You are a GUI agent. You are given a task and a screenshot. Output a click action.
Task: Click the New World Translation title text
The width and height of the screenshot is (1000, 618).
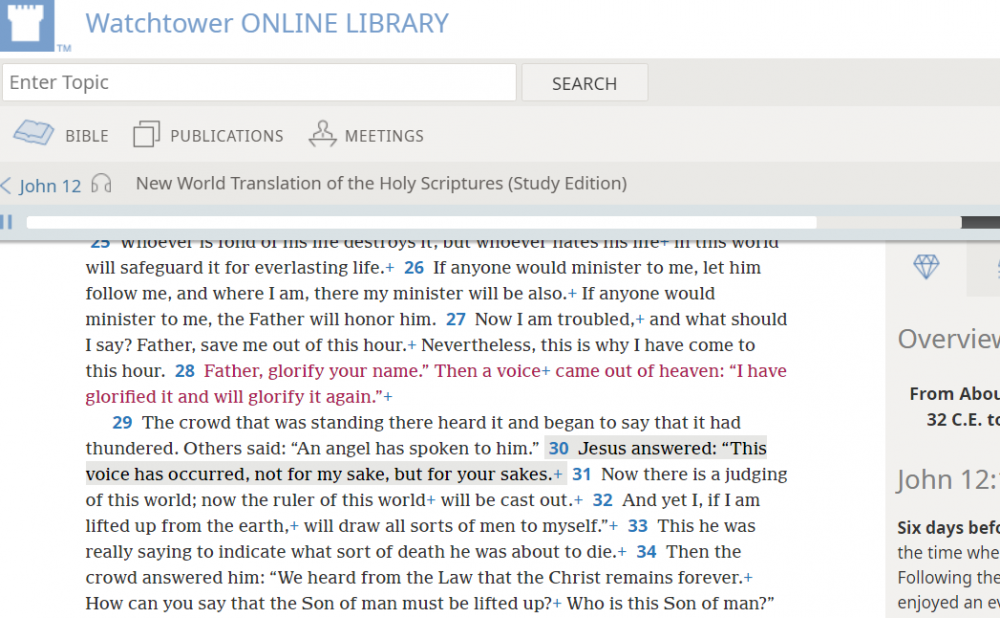381,184
